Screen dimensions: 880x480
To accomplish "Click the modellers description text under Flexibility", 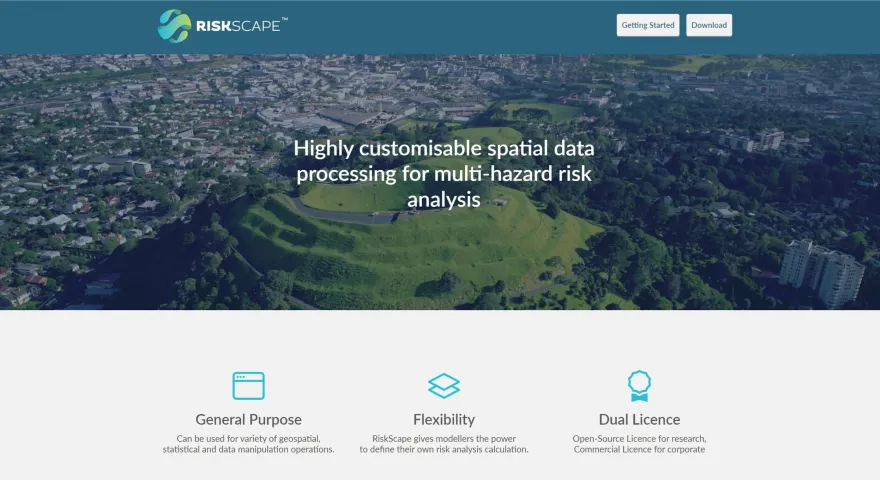I will [443, 444].
